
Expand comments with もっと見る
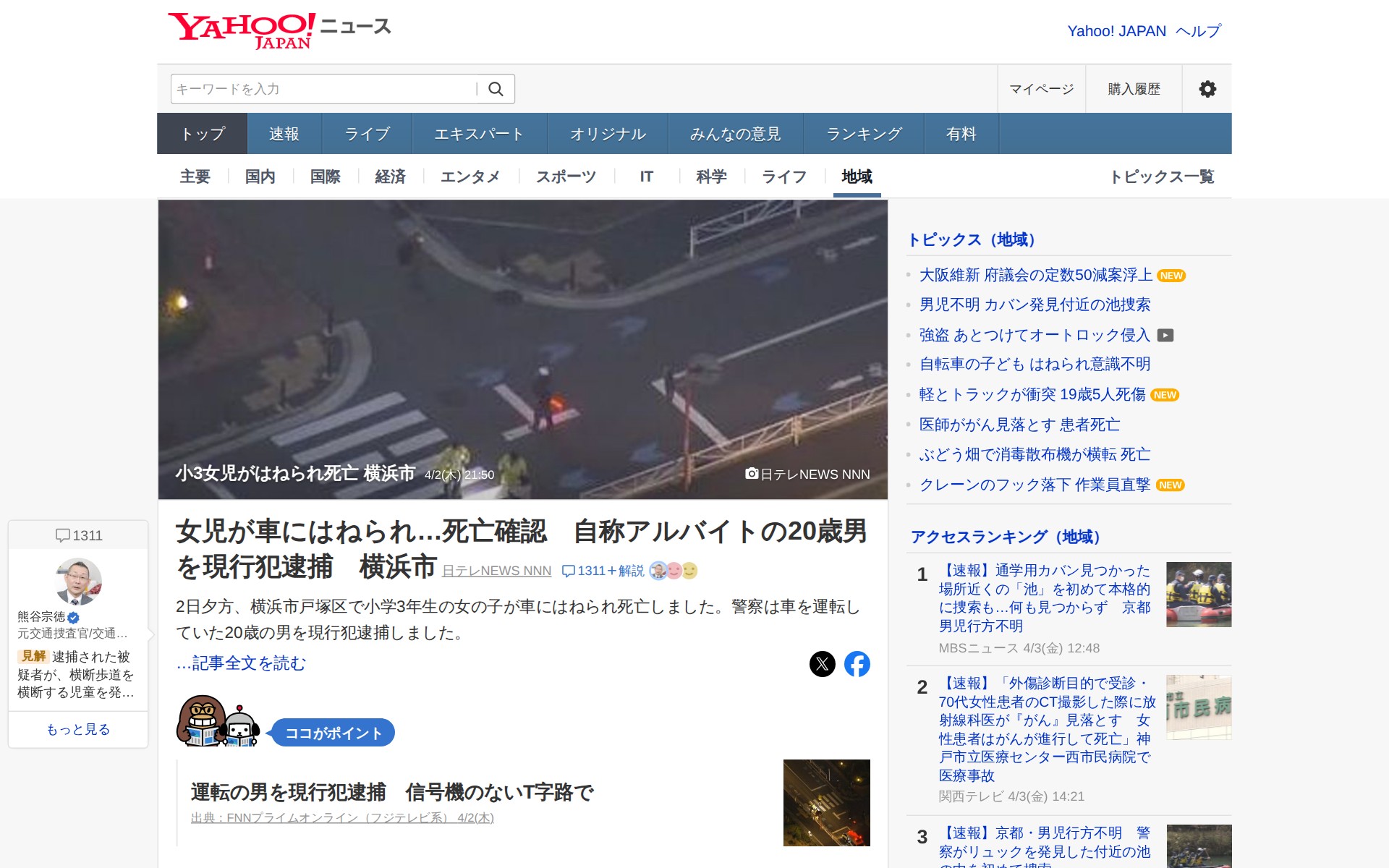78,729
